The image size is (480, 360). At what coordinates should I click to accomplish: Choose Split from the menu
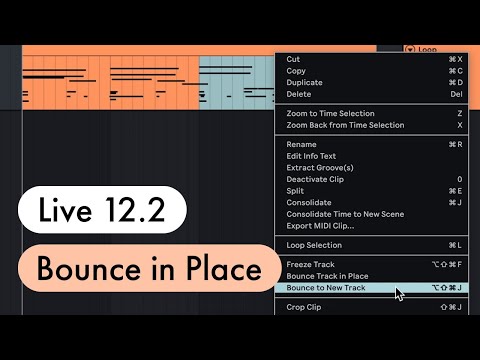tap(371, 191)
